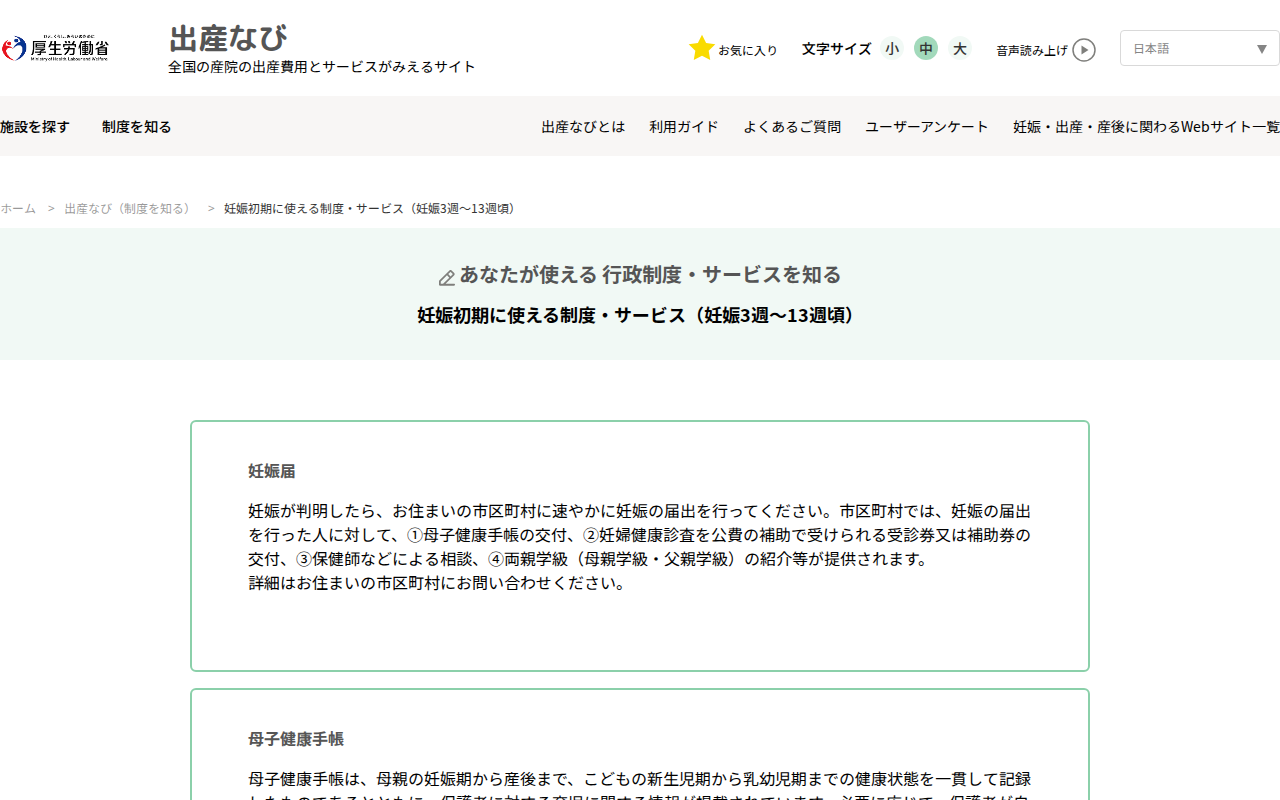Click the 詳細はお住まいの市区町村 sentence
The height and width of the screenshot is (800, 1280).
(438, 583)
